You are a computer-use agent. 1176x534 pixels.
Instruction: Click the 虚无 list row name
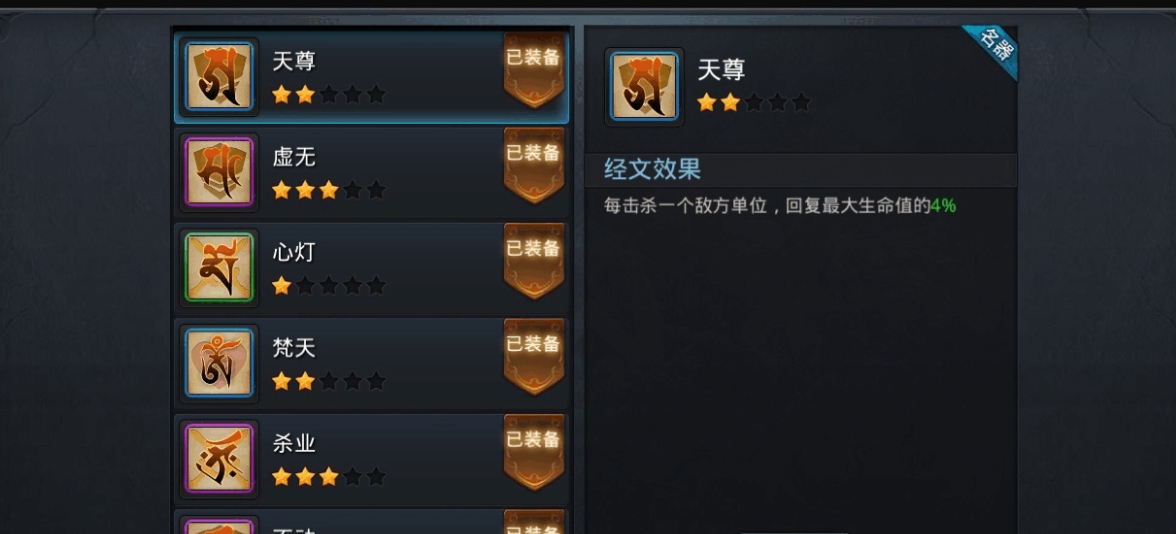point(294,157)
